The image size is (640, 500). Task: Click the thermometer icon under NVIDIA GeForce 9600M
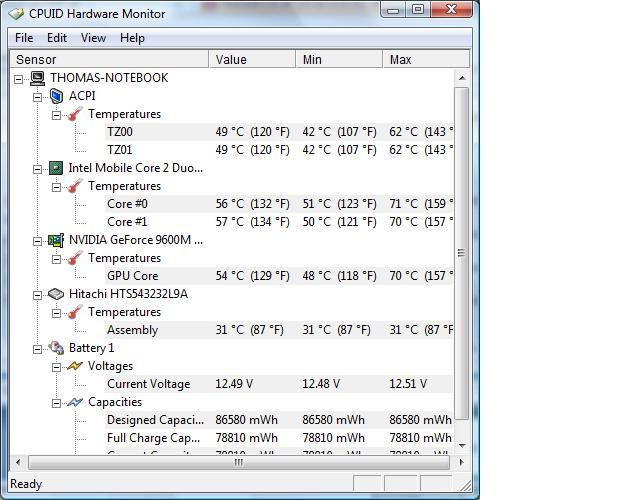point(75,258)
